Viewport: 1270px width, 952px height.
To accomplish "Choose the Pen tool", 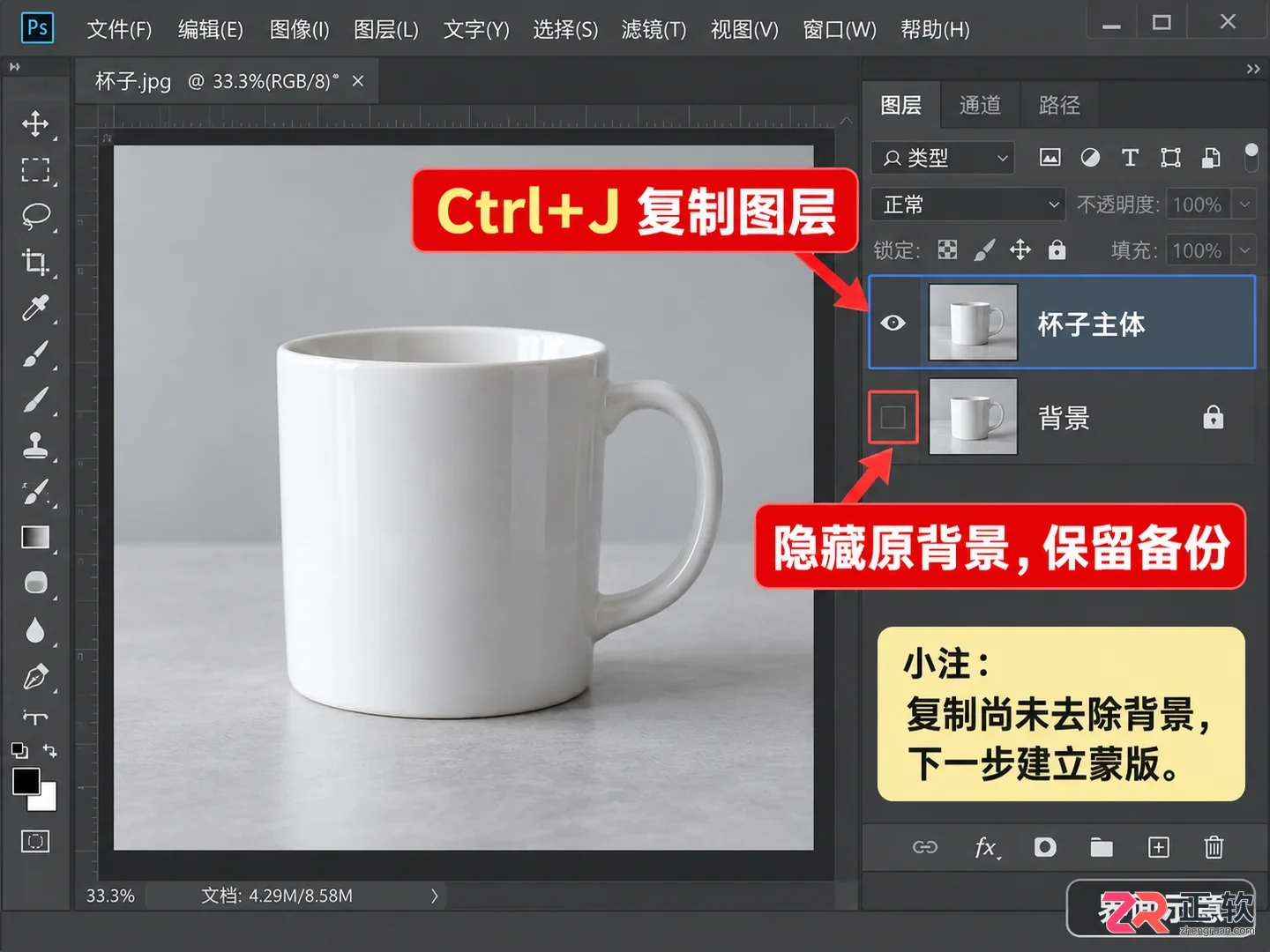I will click(x=35, y=677).
